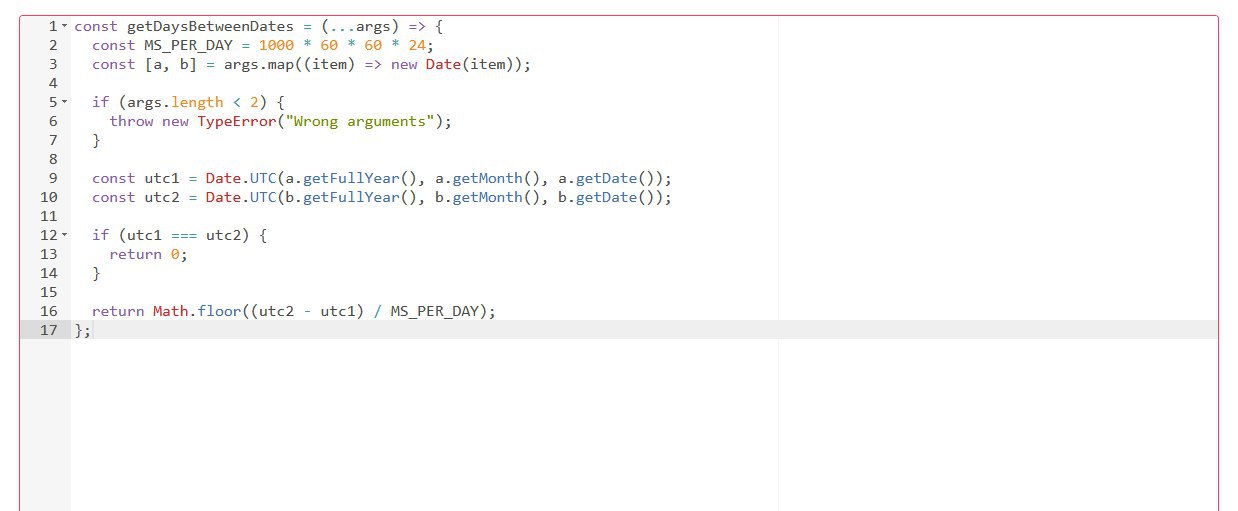Click Math.floor on line 16
1238x511 pixels.
(x=197, y=311)
